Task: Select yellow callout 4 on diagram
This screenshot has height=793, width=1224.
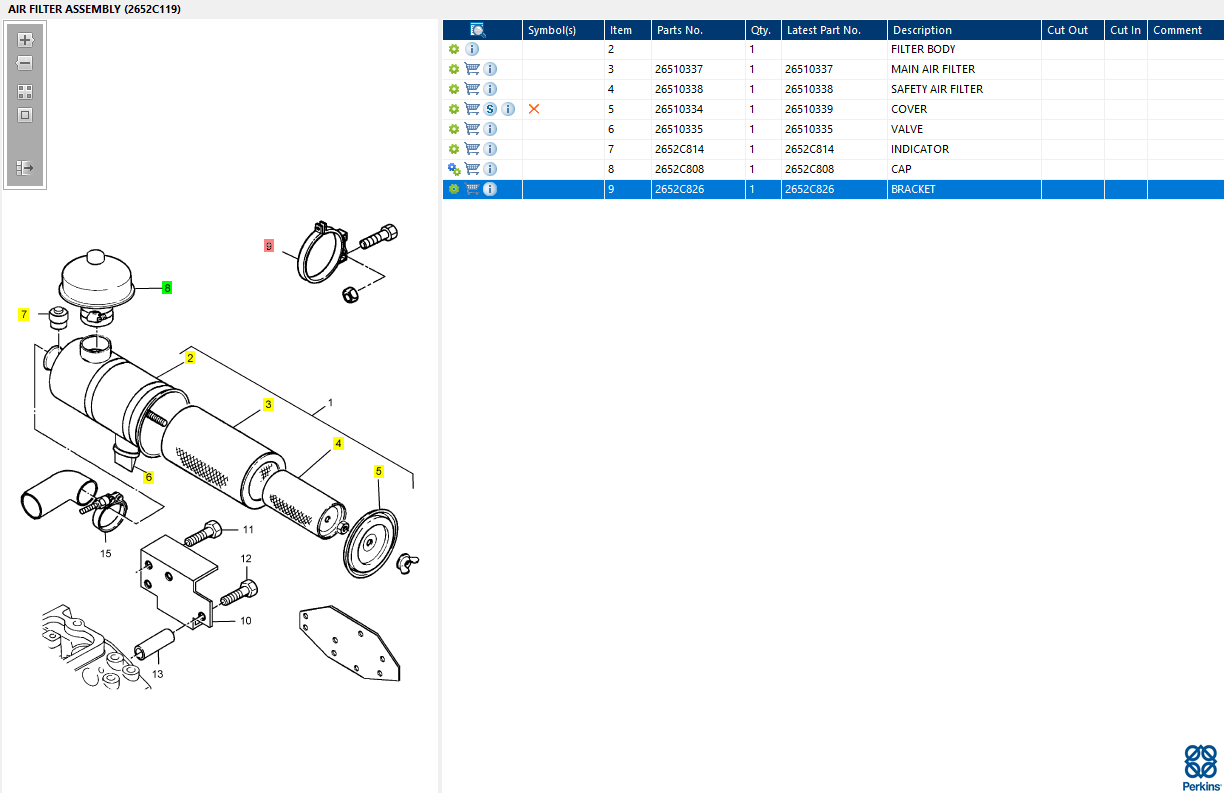Action: click(x=338, y=443)
